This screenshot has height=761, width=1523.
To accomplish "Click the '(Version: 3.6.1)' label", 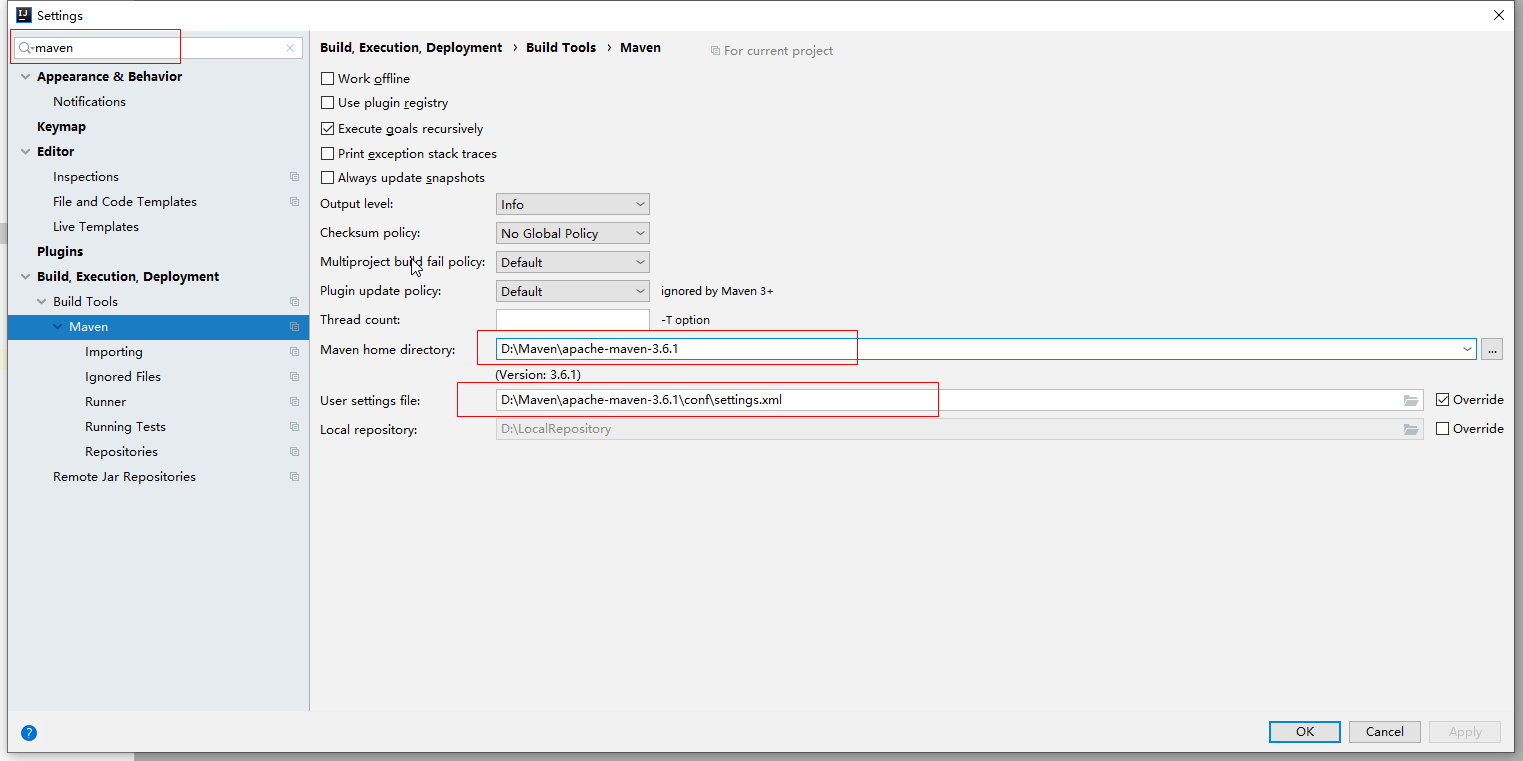I will point(538,374).
